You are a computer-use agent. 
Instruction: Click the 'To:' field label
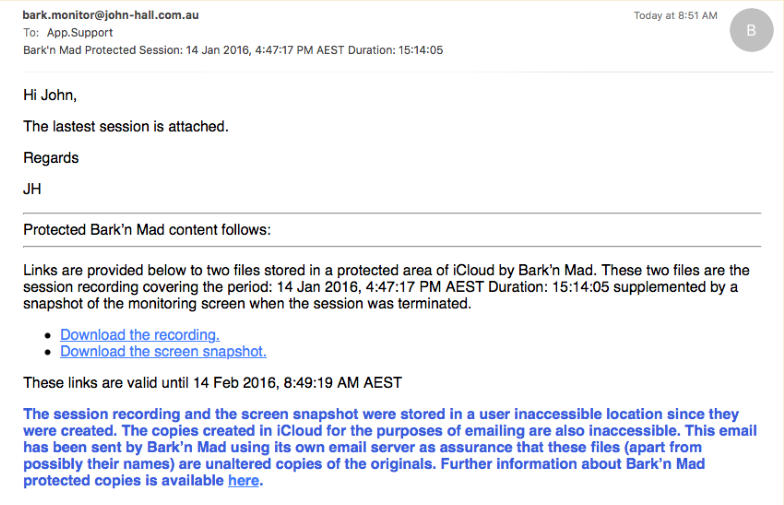click(x=30, y=32)
